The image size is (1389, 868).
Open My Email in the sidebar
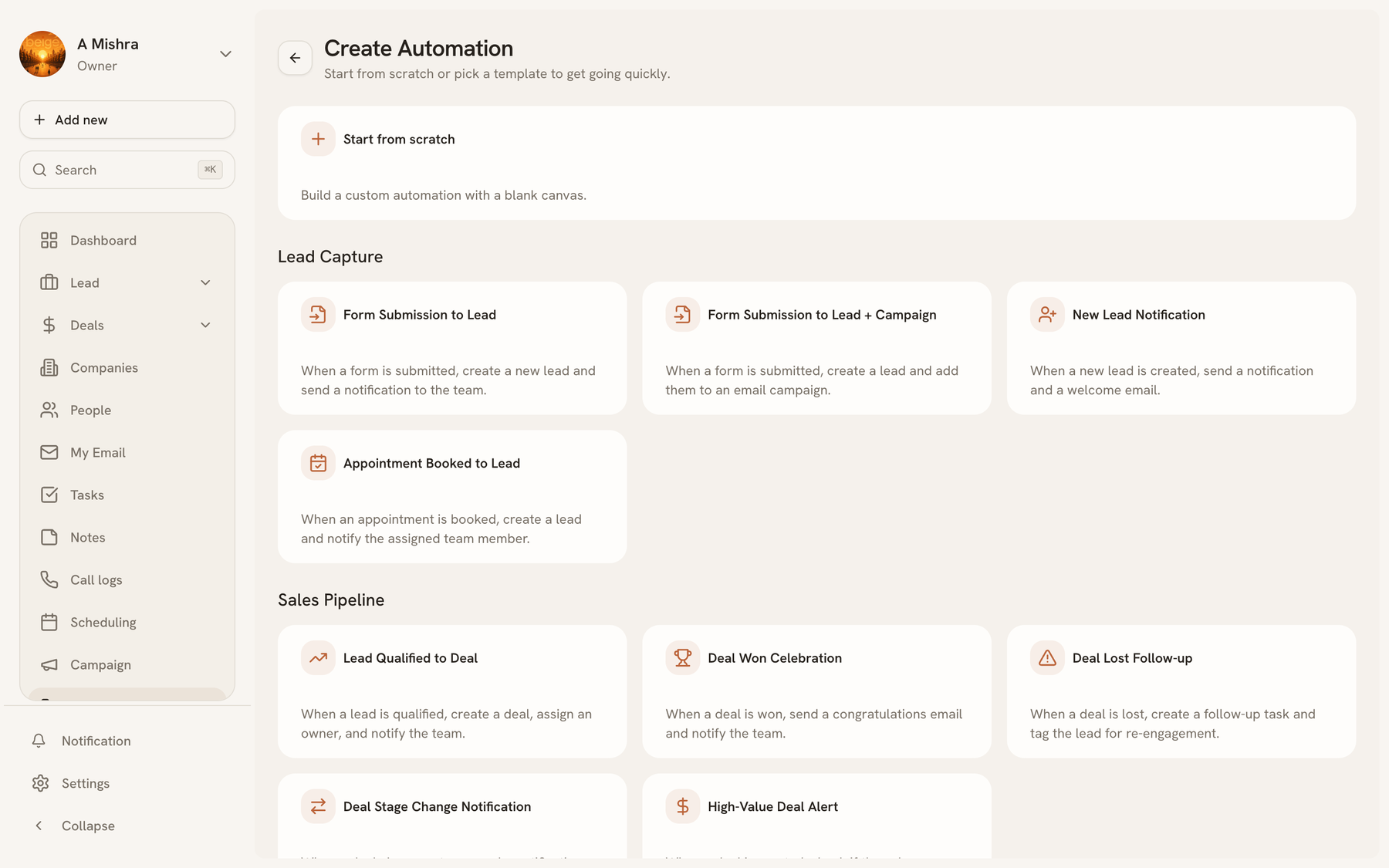click(x=127, y=452)
